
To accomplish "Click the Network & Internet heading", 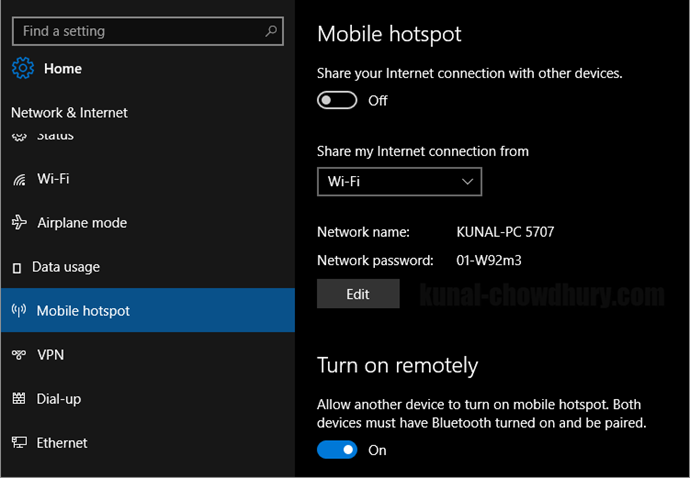I will point(70,113).
